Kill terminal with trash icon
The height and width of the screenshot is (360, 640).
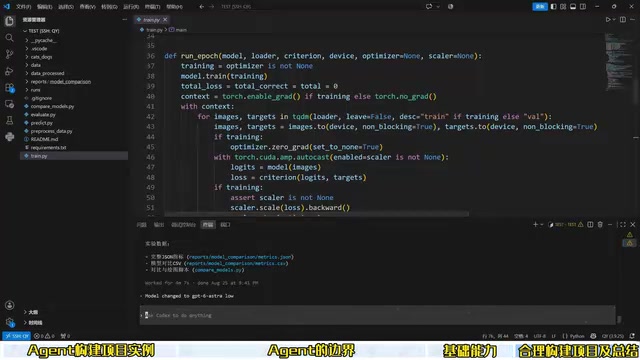[x=600, y=224]
